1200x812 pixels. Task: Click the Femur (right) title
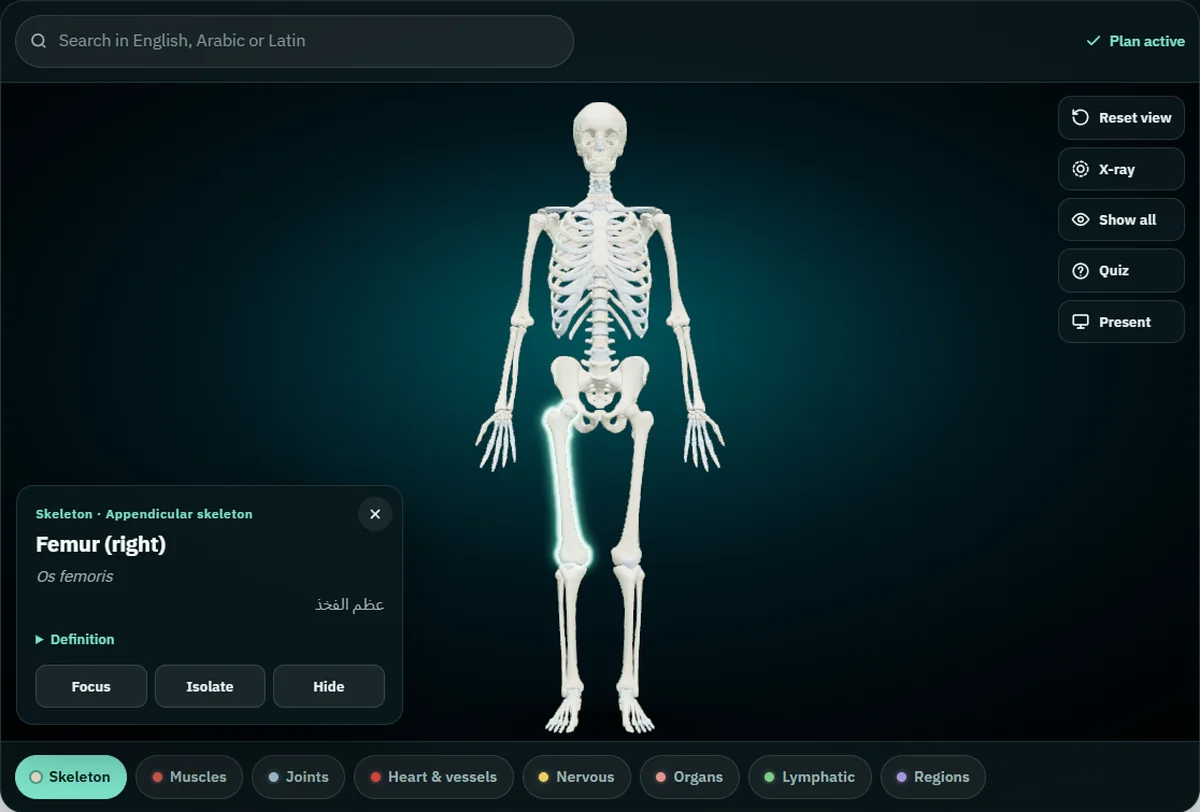click(101, 544)
